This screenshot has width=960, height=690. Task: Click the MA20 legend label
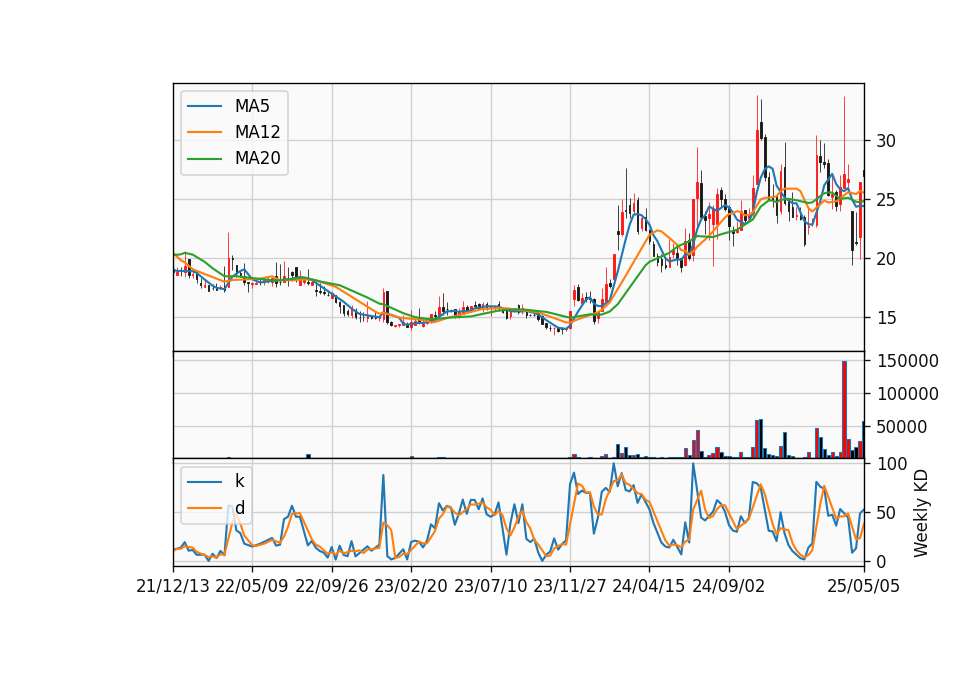(257, 158)
